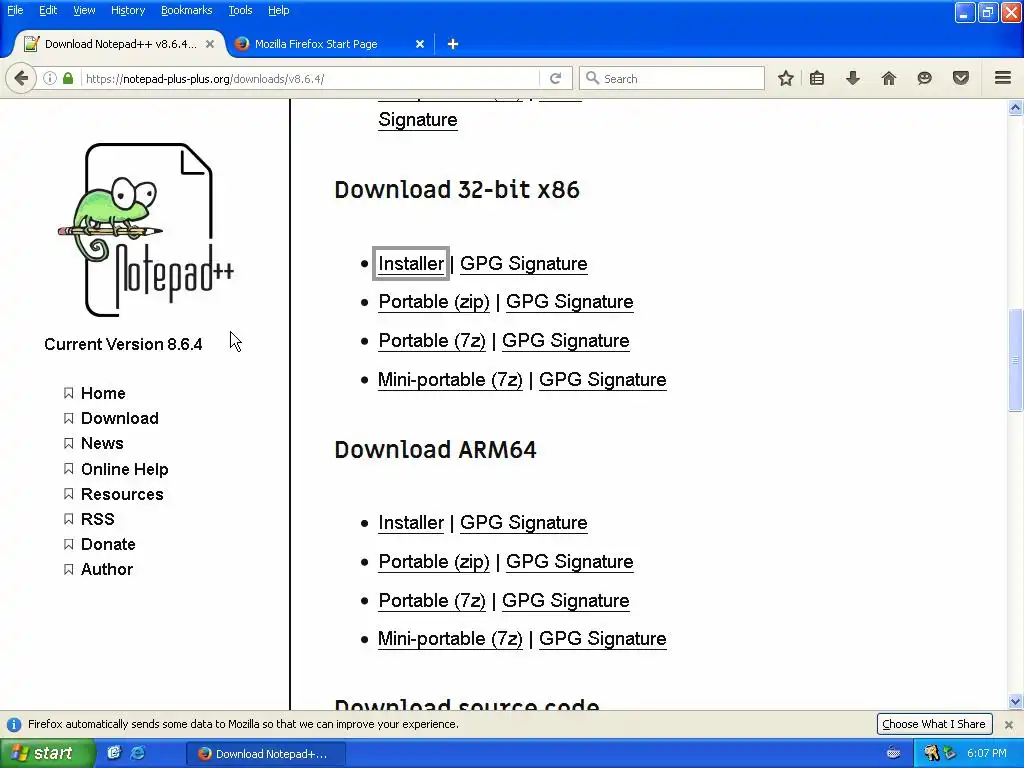The image size is (1024, 768).
Task: Open Online Help in sidebar
Action: 125,469
